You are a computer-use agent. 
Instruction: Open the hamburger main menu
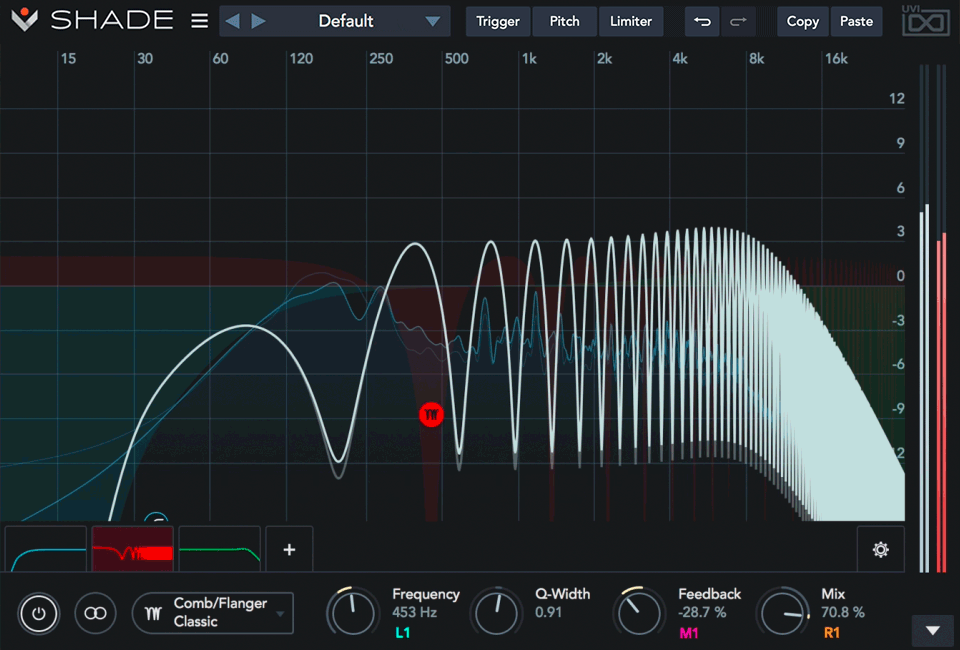[200, 21]
